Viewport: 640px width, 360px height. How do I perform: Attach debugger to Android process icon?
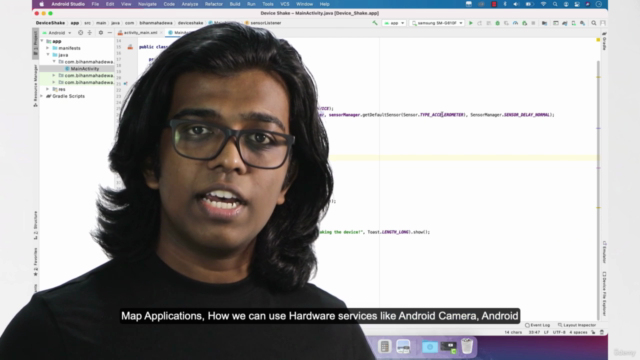coord(524,23)
